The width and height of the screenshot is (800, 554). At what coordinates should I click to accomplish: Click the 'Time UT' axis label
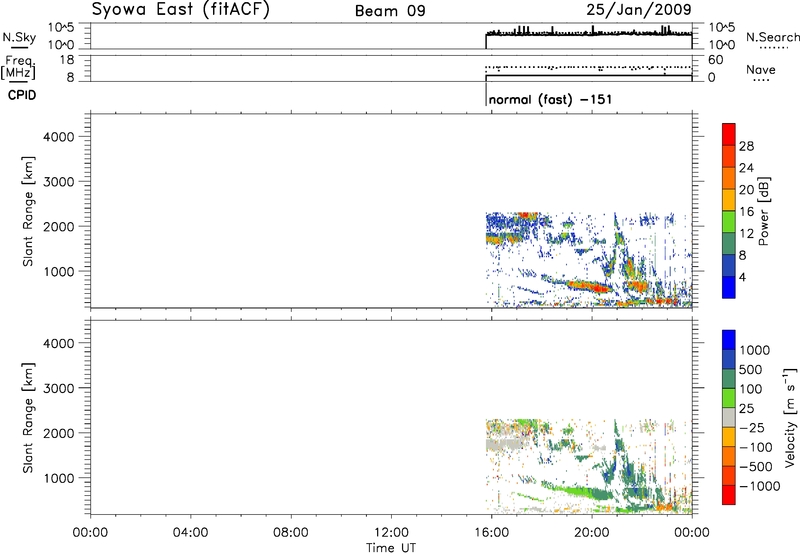pyautogui.click(x=391, y=548)
